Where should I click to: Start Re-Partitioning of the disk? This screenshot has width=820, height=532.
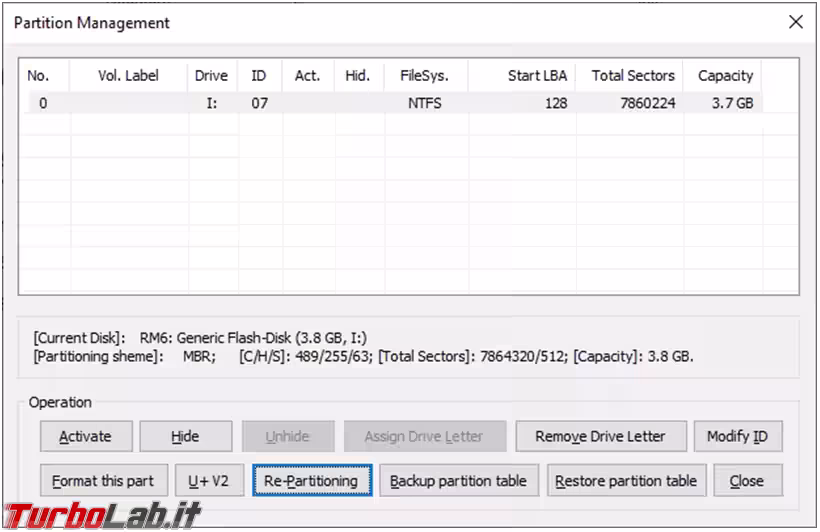(311, 481)
